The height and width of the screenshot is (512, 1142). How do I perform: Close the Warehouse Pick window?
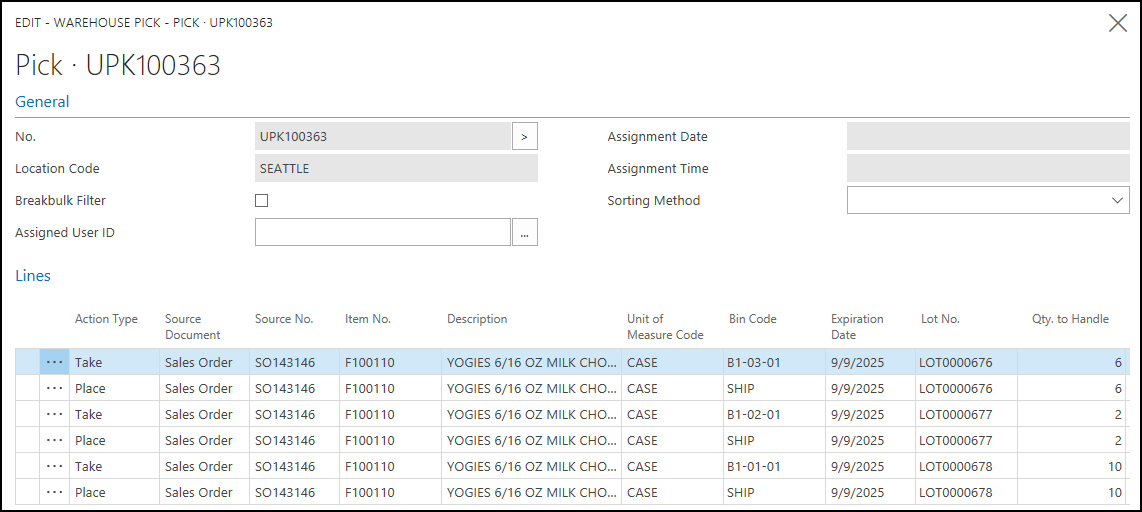tap(1118, 24)
